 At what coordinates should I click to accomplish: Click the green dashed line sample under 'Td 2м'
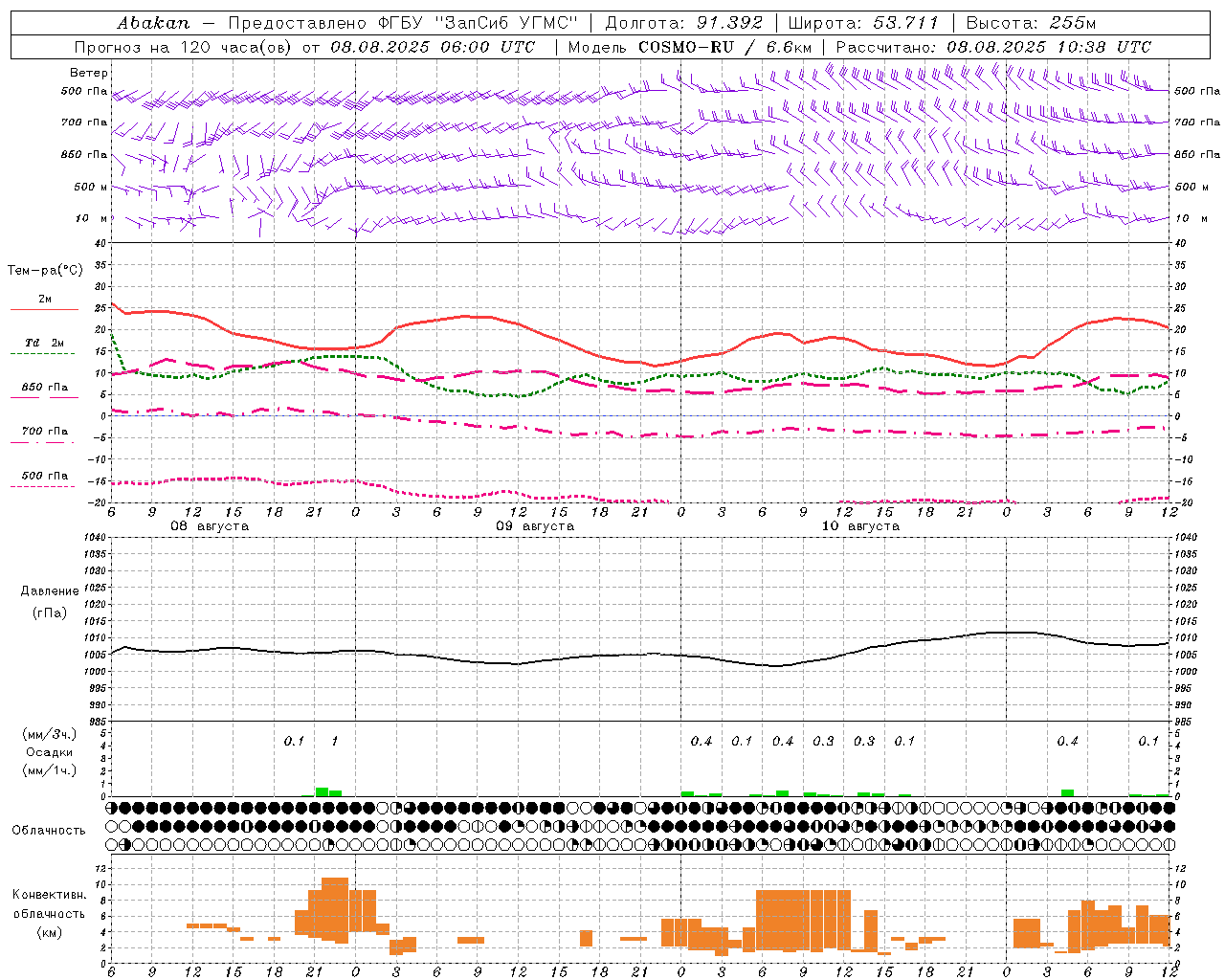tap(43, 353)
